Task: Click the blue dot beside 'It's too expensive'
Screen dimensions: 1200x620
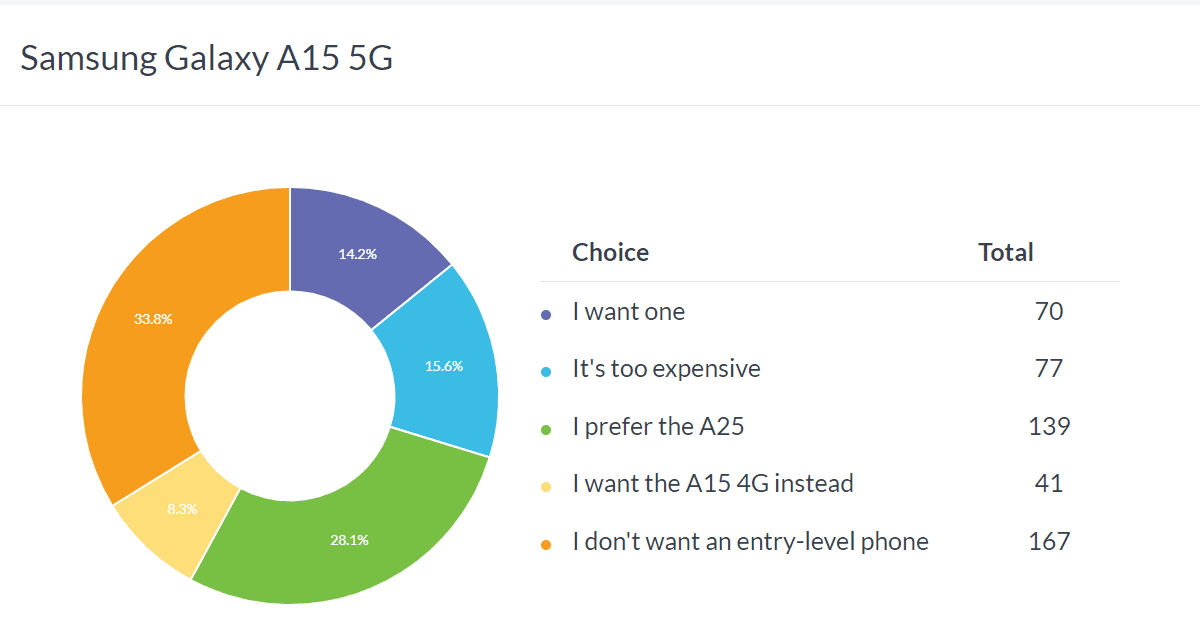Action: 546,372
